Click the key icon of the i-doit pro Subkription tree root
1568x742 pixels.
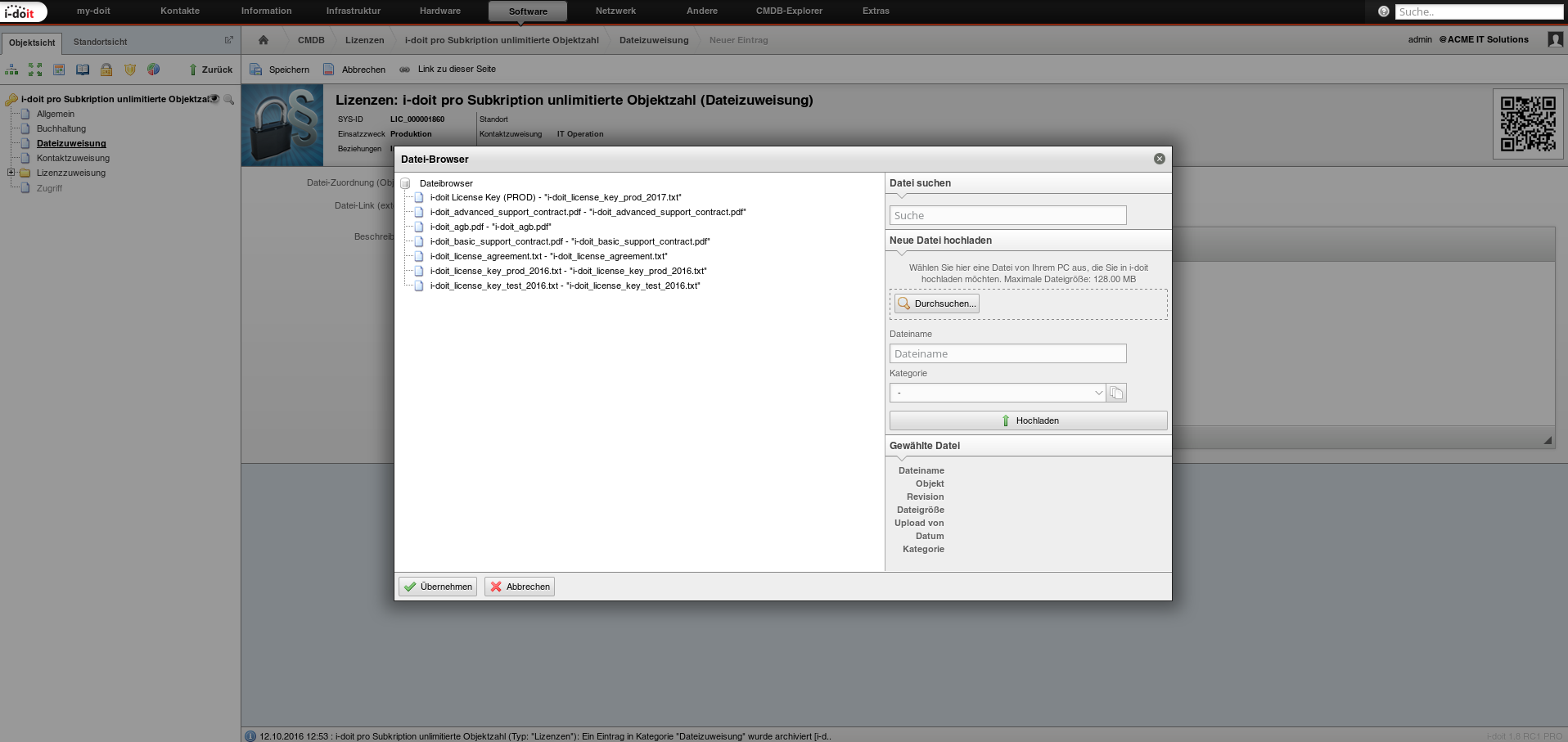point(11,100)
